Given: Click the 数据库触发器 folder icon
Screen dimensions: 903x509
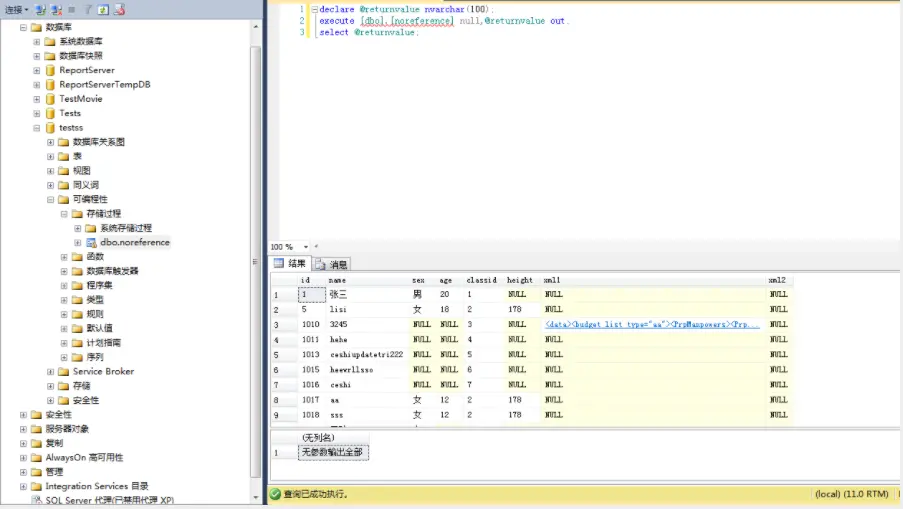Looking at the screenshot, I should [x=77, y=271].
